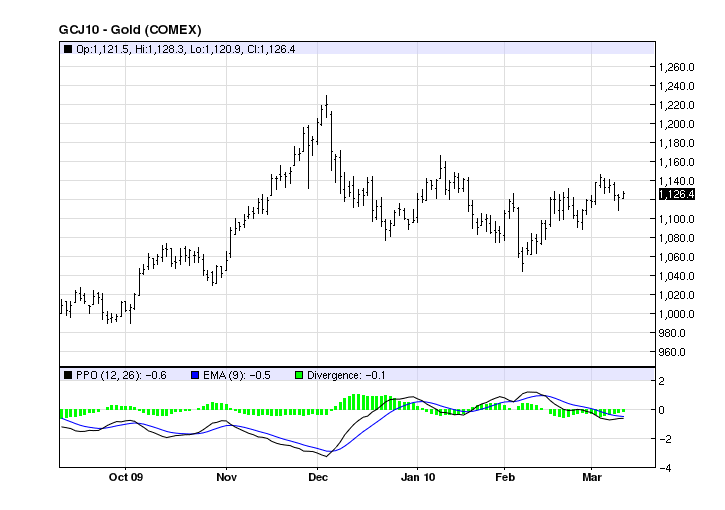Click the 1,200.0 price axis label

pyautogui.click(x=676, y=124)
